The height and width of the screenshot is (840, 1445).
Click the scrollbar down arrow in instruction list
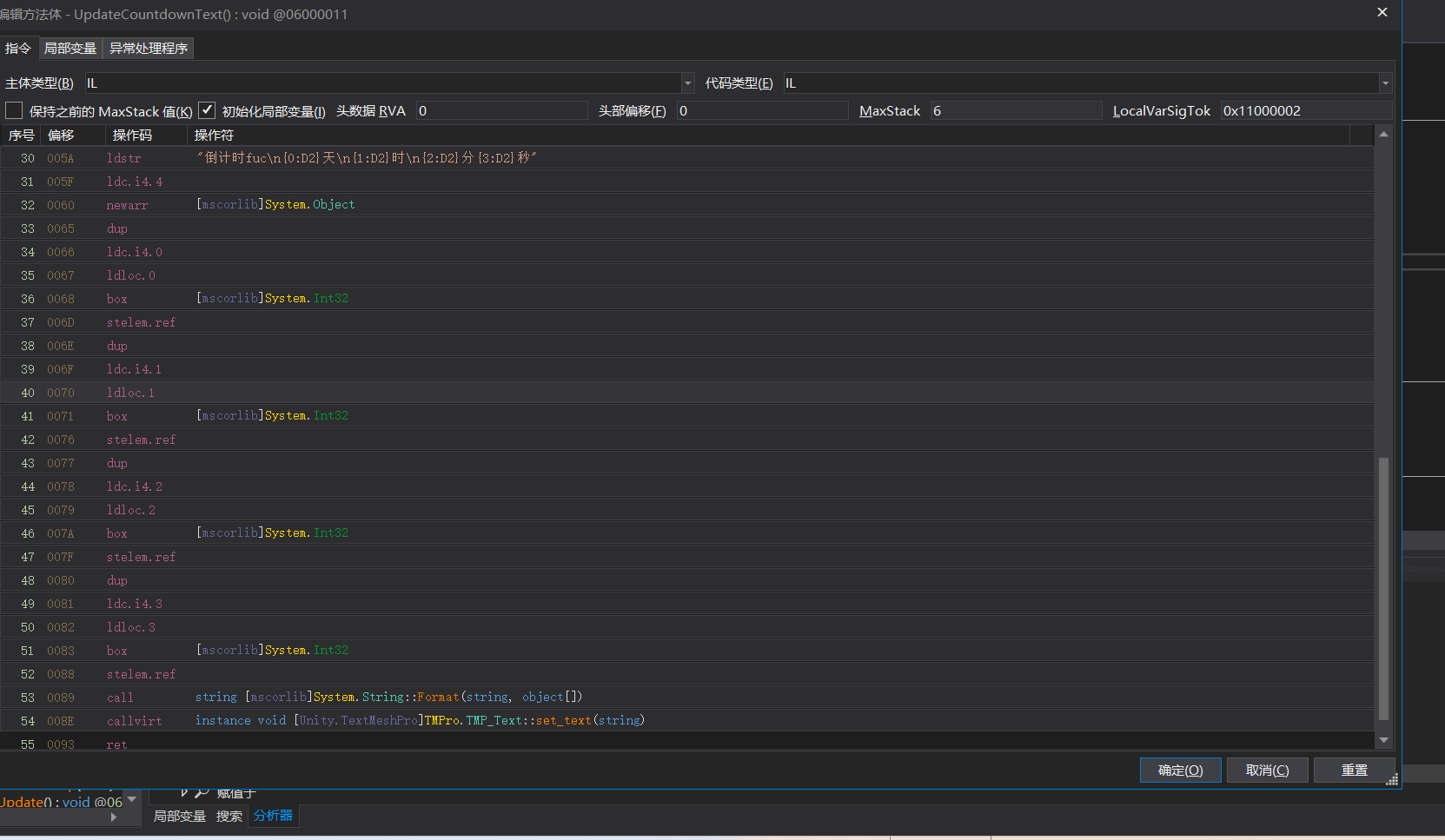1383,740
